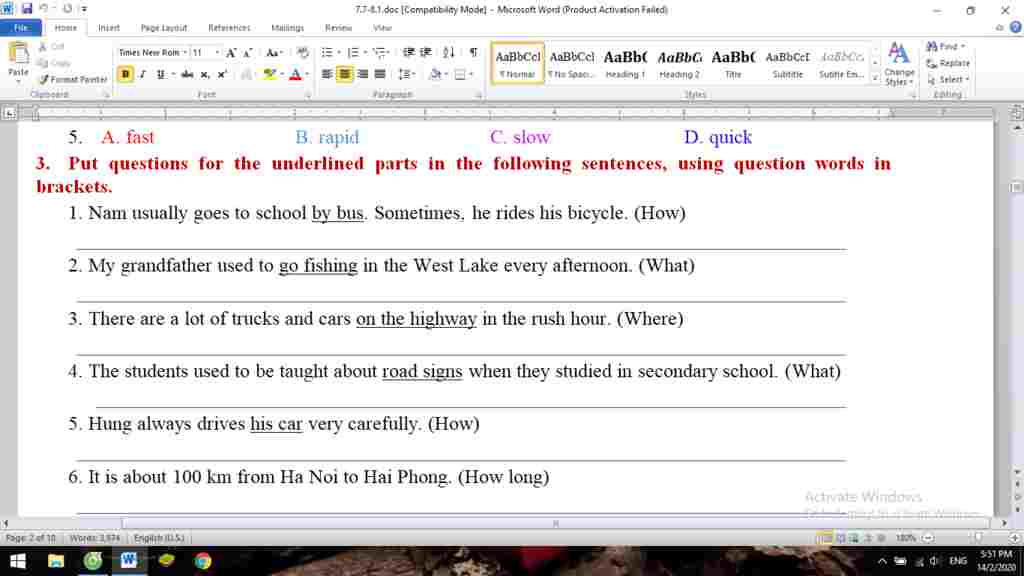Apply the Heading 1 style

click(625, 63)
